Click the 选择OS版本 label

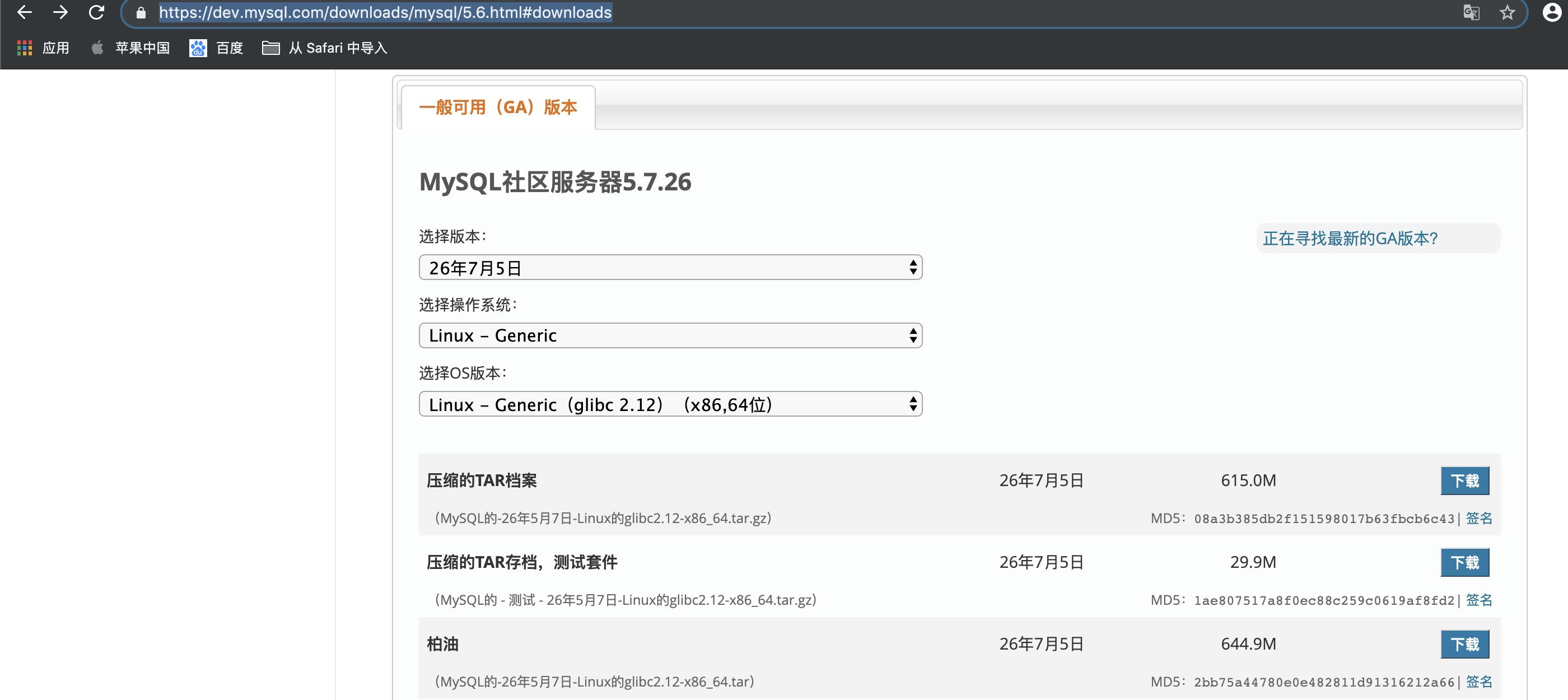tap(463, 372)
